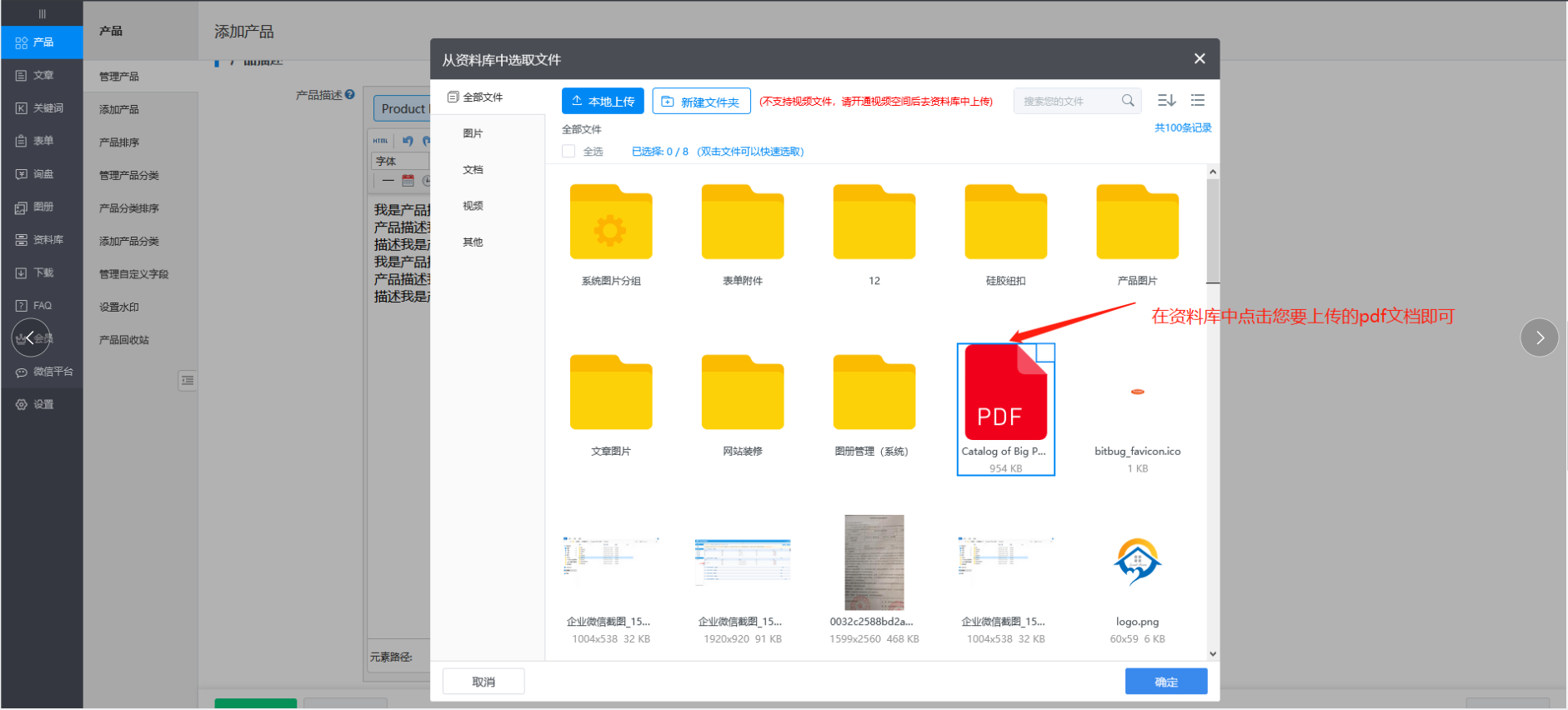1568x710 pixels.
Task: Select the logo.png thumbnail
Action: [x=1137, y=563]
